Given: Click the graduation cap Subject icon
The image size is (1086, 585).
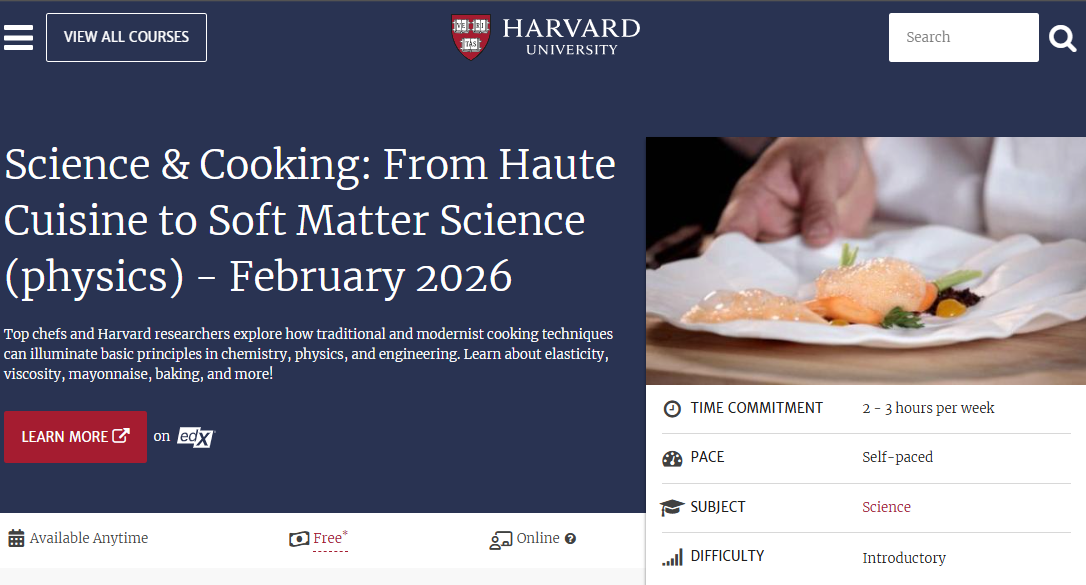Looking at the screenshot, I should [672, 508].
